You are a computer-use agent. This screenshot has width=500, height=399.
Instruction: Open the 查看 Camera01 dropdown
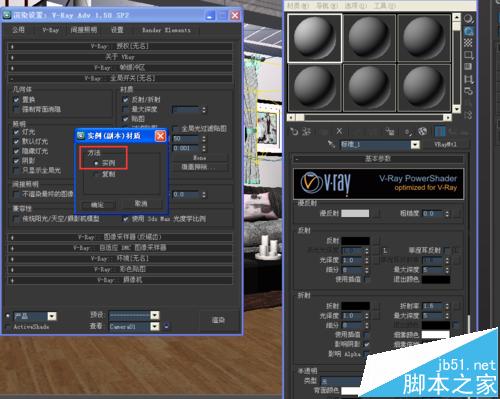[x=155, y=326]
